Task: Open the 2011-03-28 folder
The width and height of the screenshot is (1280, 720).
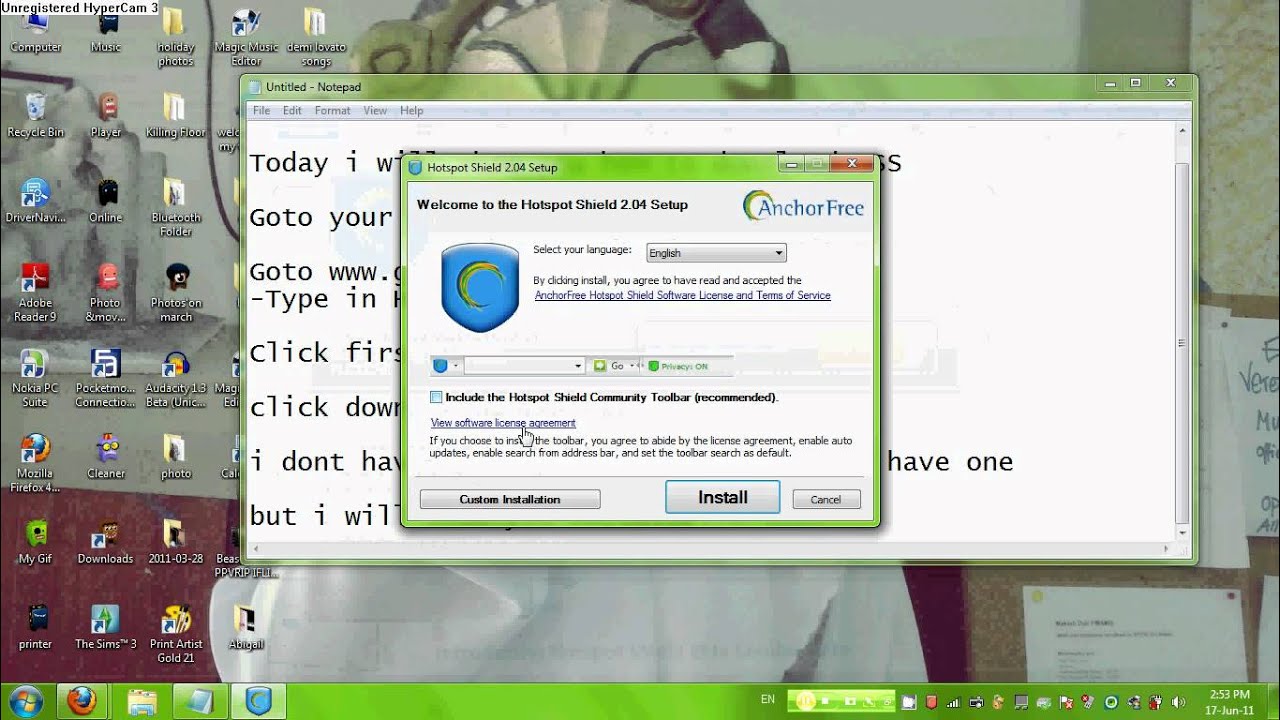Action: (175, 542)
